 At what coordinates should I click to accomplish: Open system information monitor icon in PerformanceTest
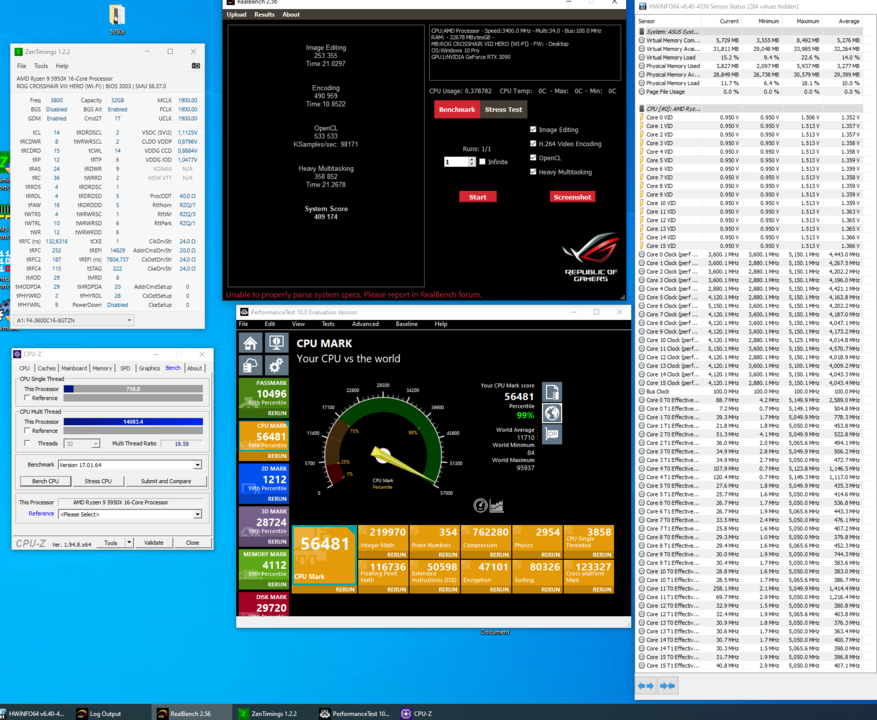pos(276,343)
